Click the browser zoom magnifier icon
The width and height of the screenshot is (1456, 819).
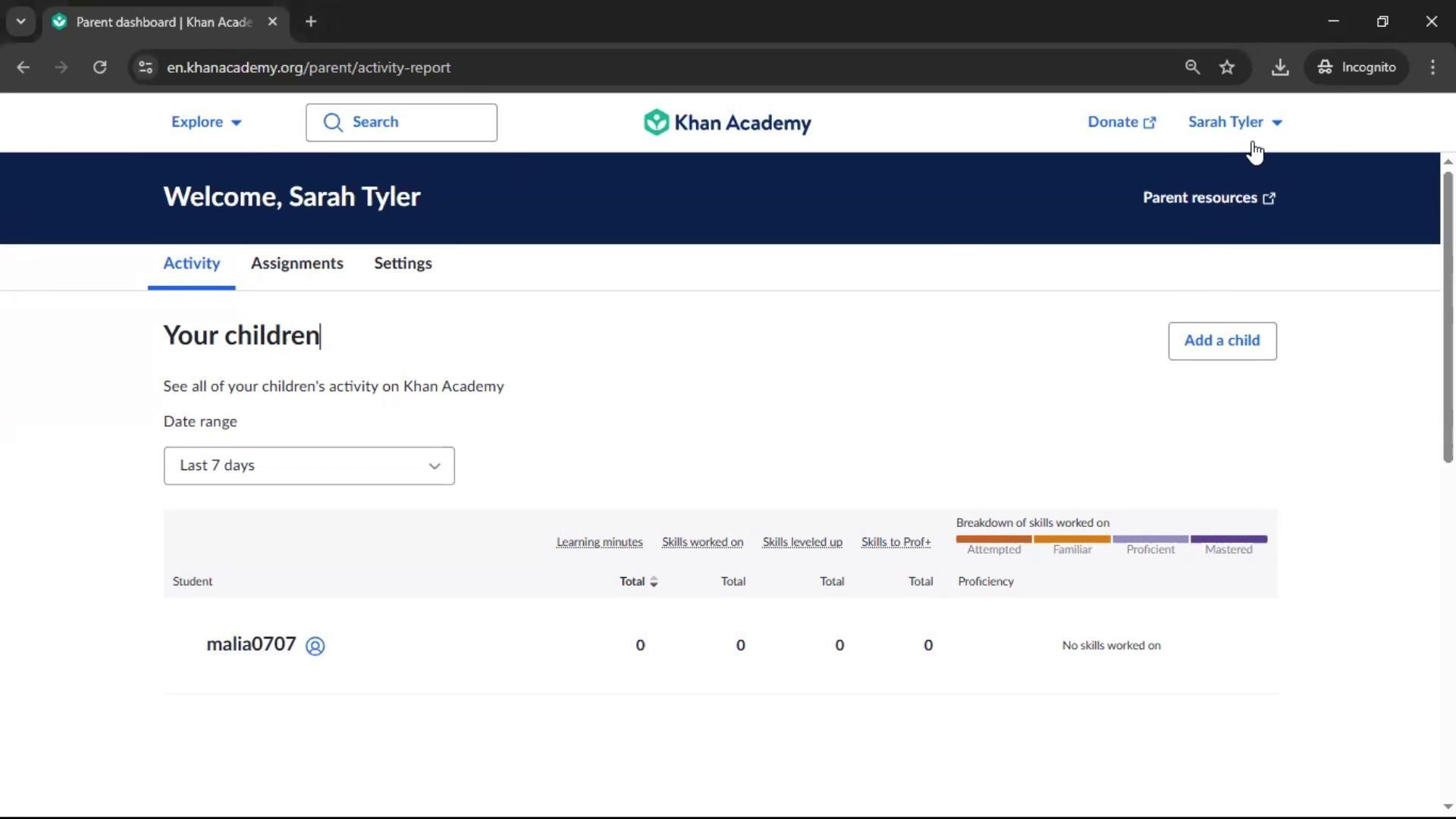point(1192,67)
